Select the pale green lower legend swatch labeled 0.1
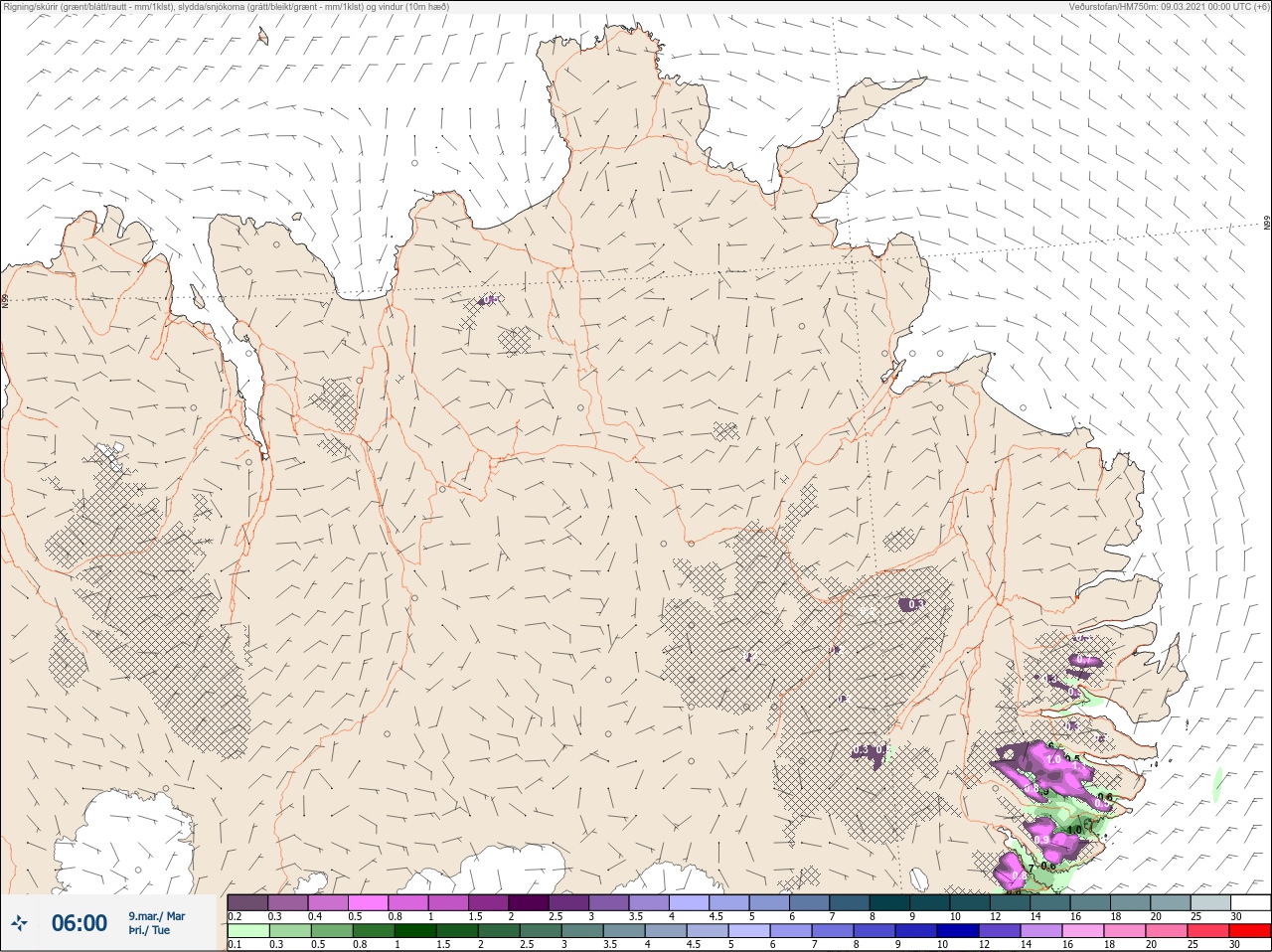This screenshot has height=952, width=1272. pyautogui.click(x=248, y=931)
